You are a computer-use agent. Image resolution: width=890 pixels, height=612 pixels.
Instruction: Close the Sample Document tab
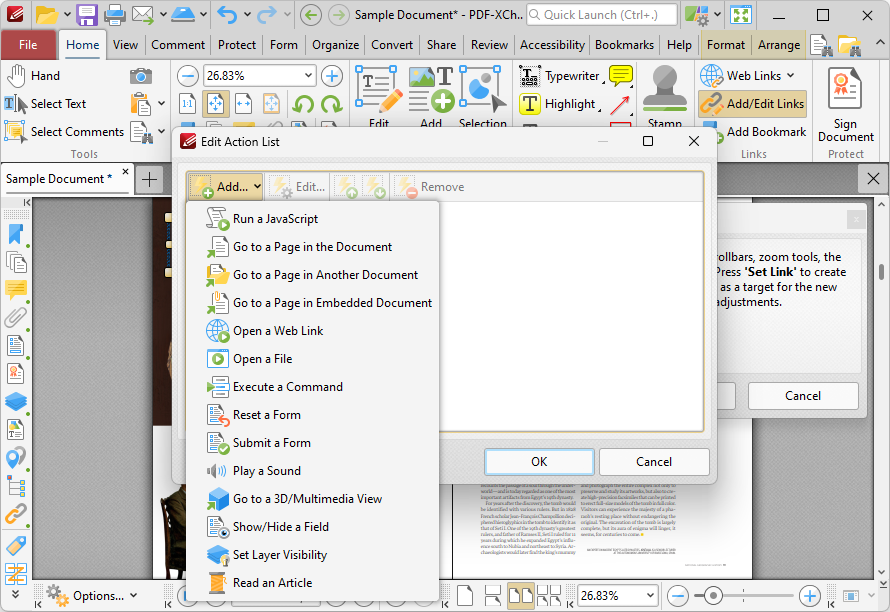(x=125, y=171)
